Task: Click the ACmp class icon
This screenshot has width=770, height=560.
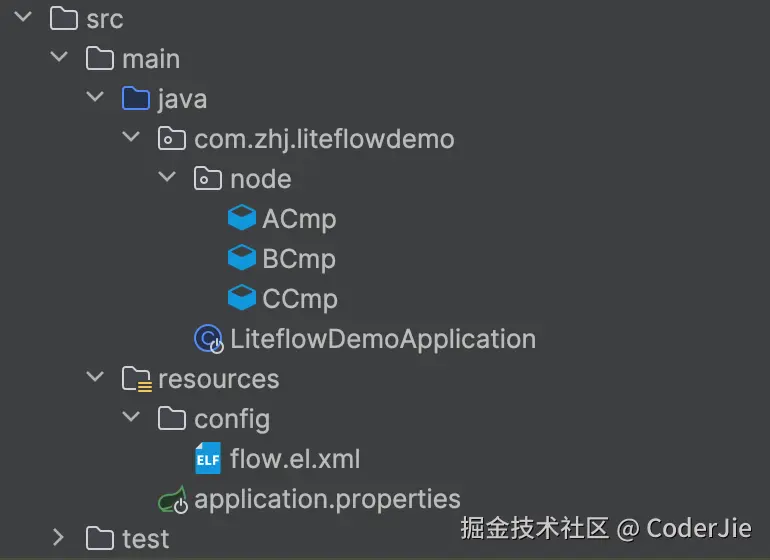Action: [x=242, y=218]
